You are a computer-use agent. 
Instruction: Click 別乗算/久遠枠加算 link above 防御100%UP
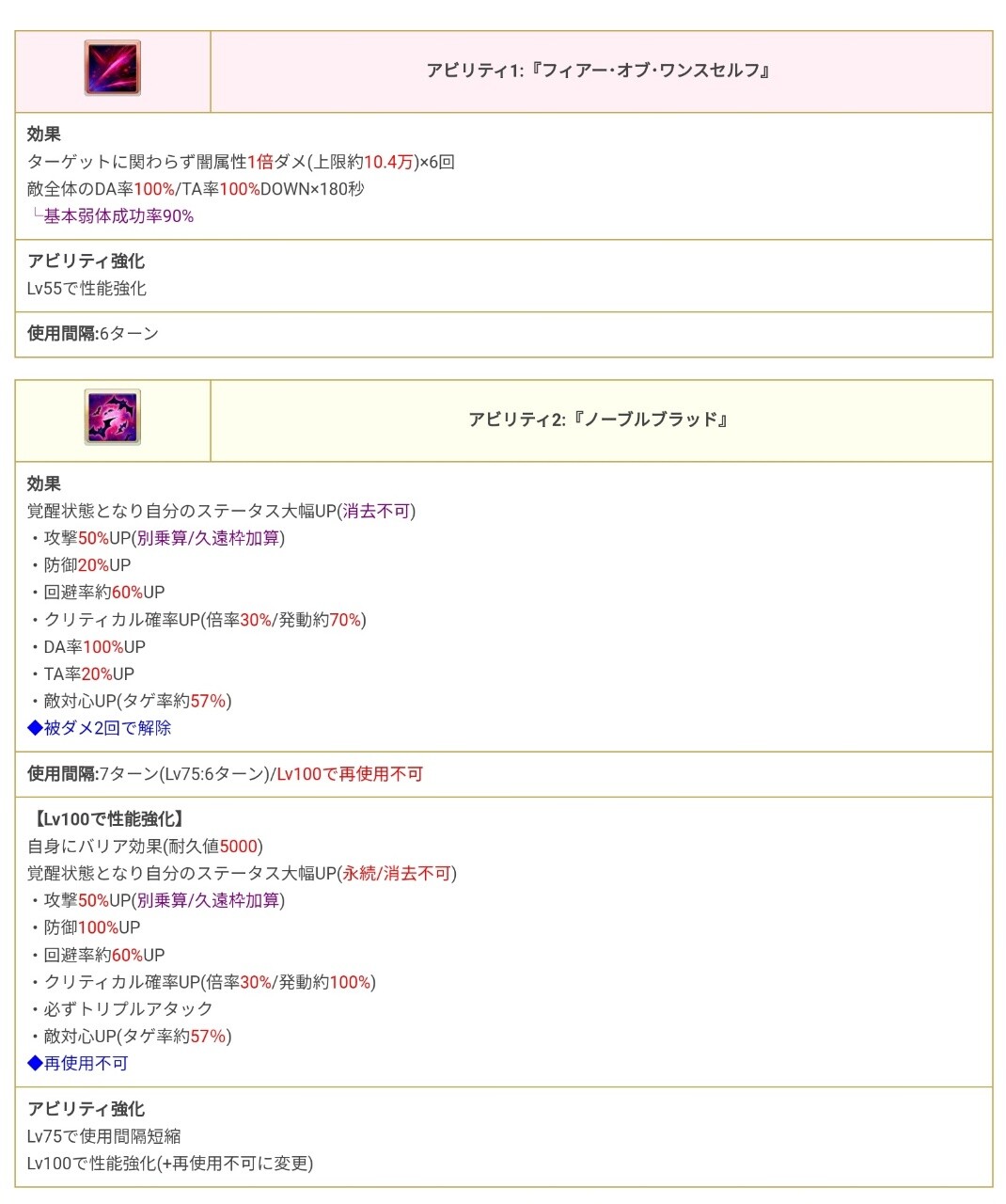pos(208,900)
